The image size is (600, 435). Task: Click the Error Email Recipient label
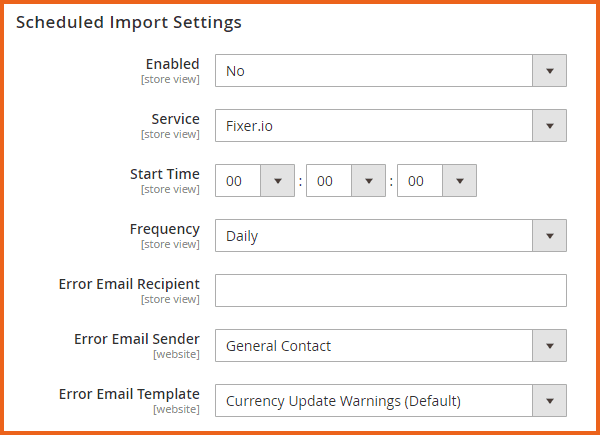(129, 284)
